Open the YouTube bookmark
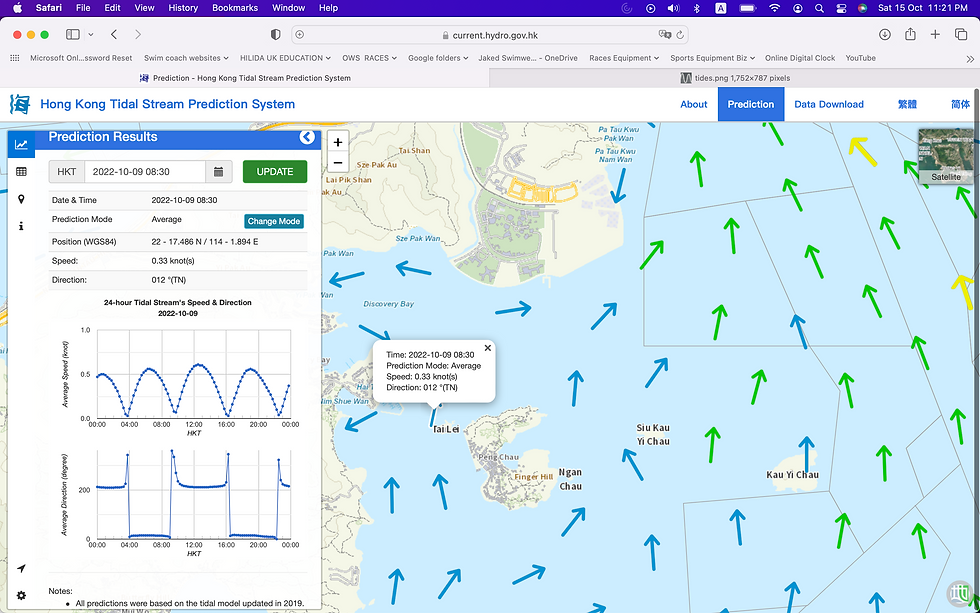The height and width of the screenshot is (613, 980). 861,58
